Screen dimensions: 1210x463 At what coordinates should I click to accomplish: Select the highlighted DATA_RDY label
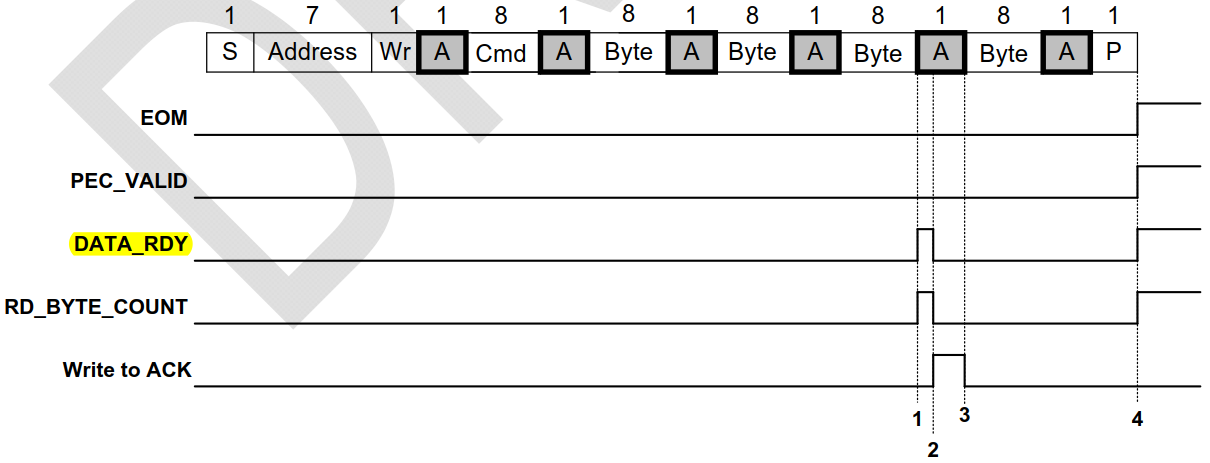tap(129, 244)
